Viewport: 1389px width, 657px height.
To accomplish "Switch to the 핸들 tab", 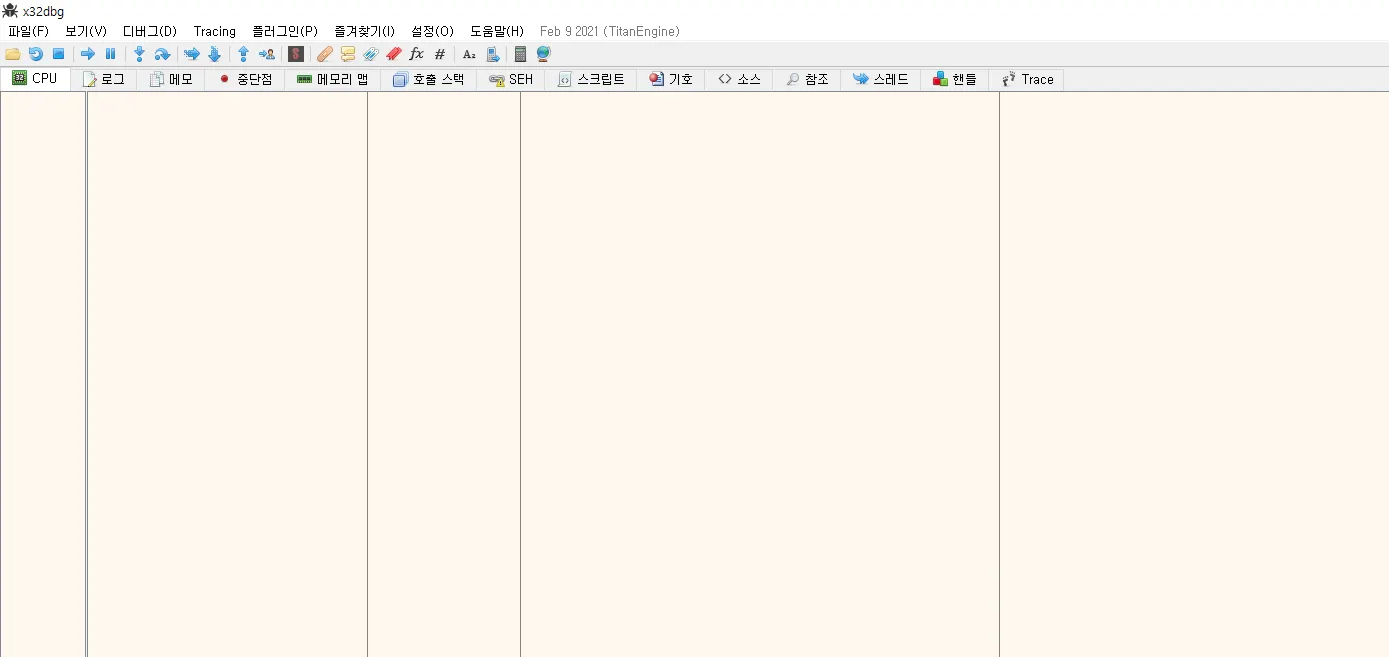I will click(955, 79).
